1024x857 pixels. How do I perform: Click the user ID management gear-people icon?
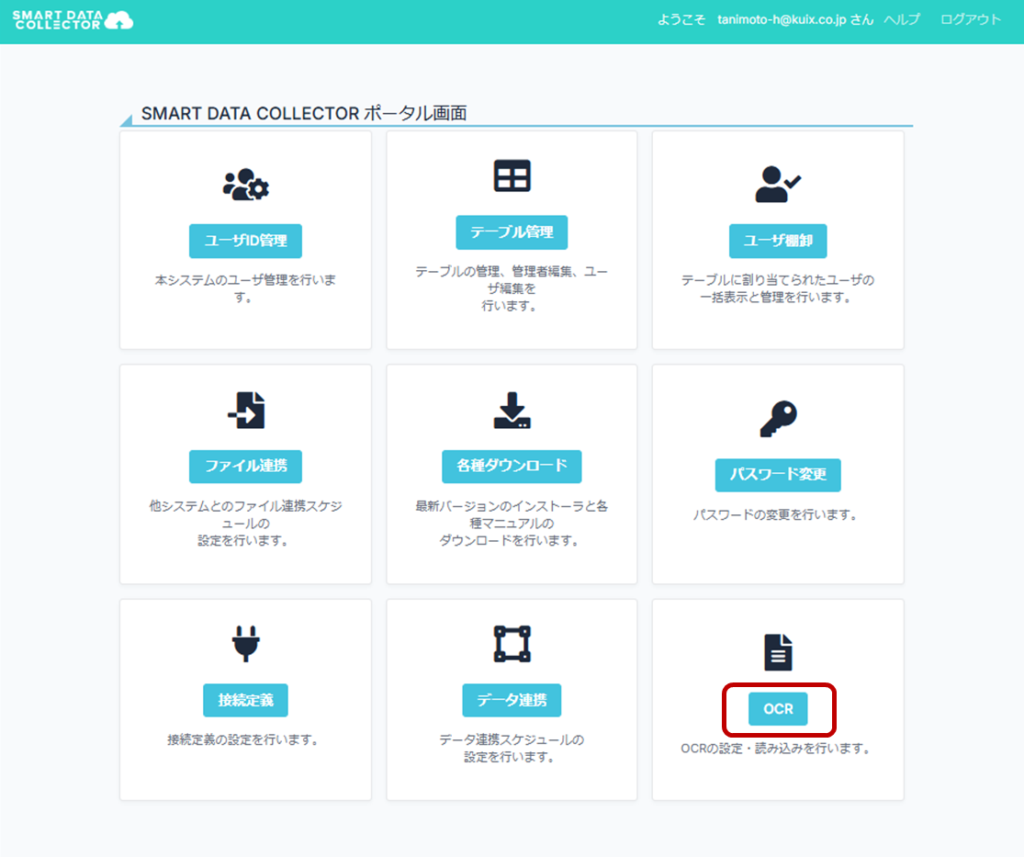coord(246,184)
